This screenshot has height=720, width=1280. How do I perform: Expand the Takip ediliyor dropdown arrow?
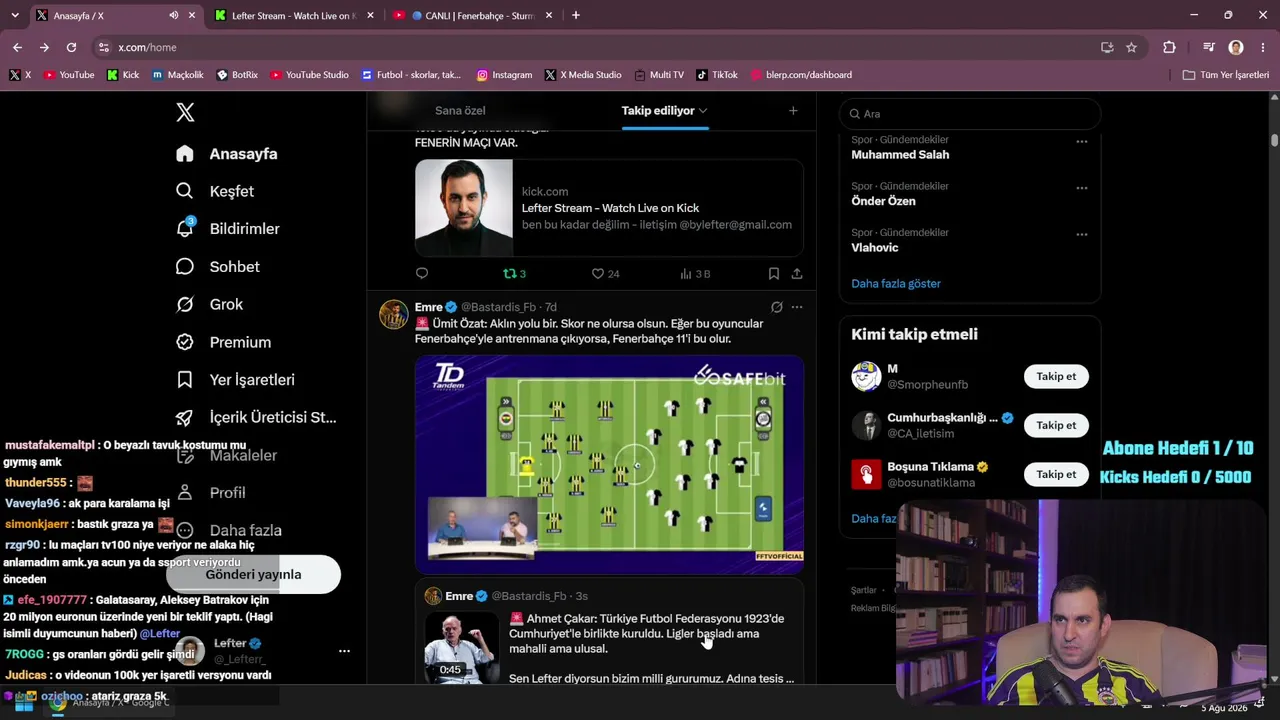(x=703, y=111)
